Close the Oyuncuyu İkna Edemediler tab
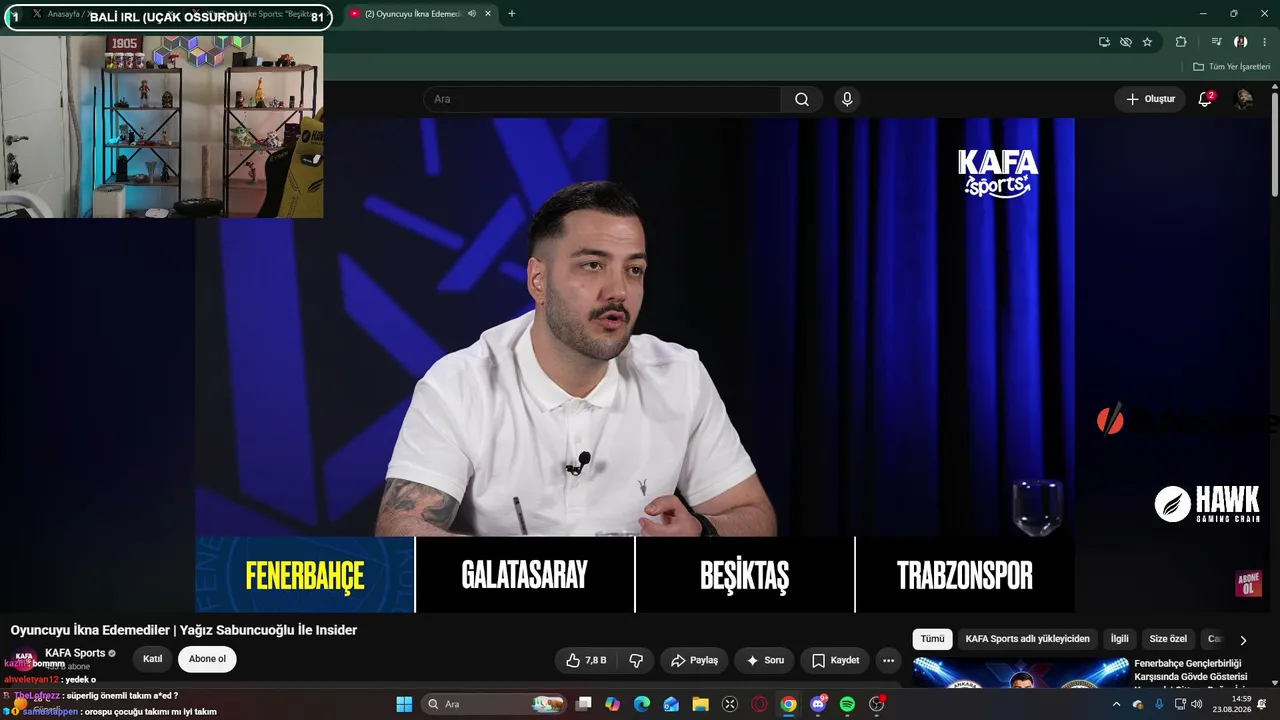This screenshot has width=1280, height=720. [487, 14]
